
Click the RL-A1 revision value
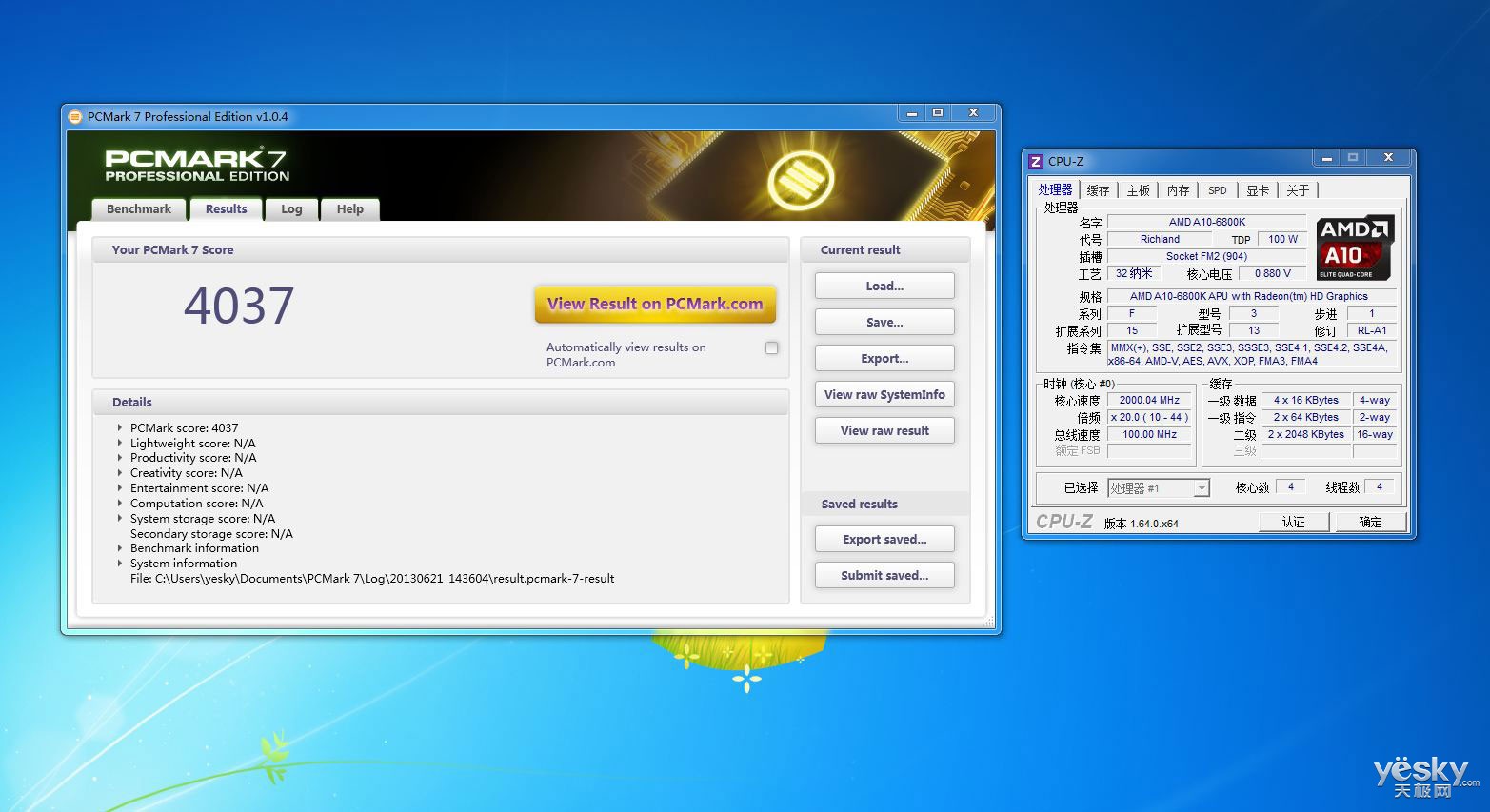point(1372,330)
